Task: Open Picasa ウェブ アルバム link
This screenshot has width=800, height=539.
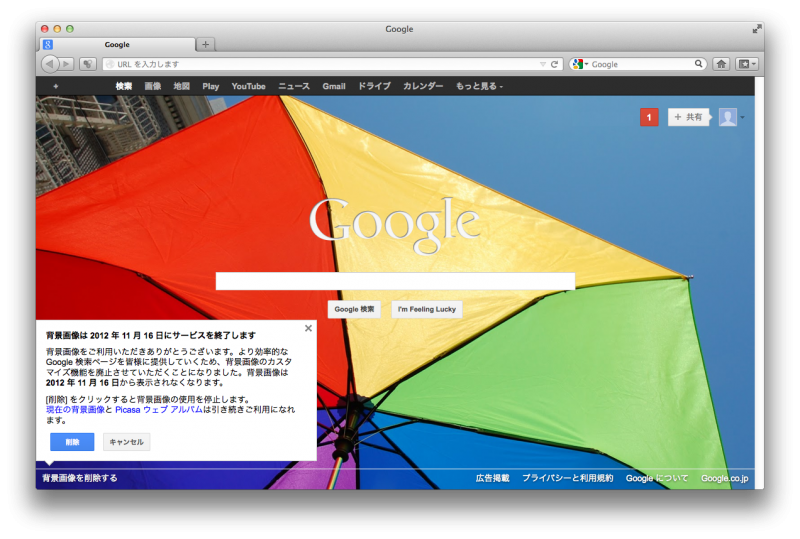Action: tap(159, 410)
